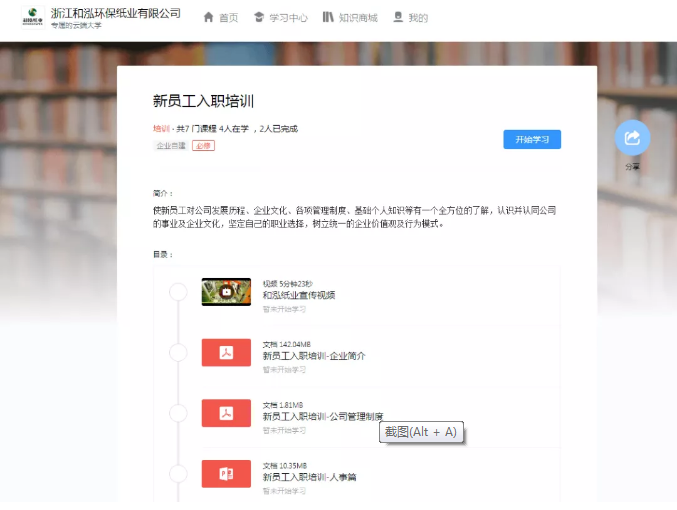Click the blue round share icon
Viewport: 677px width, 510px height.
coord(632,138)
